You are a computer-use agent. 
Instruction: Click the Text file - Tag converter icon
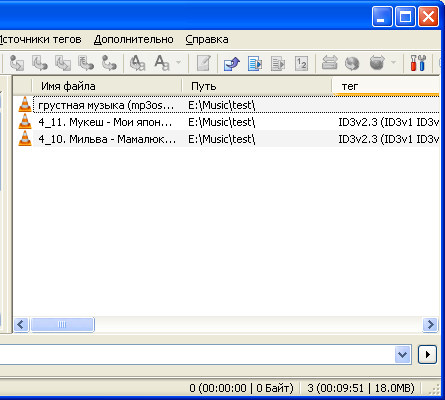(86, 63)
